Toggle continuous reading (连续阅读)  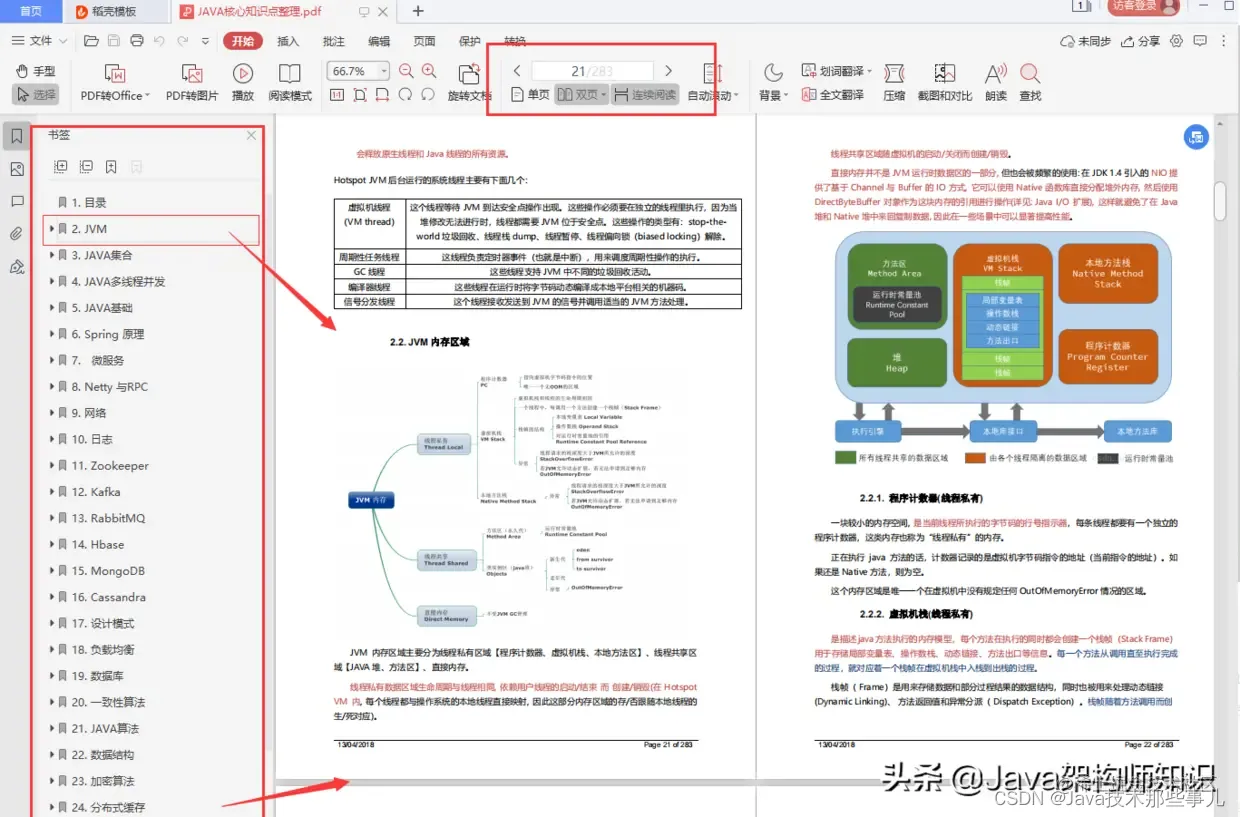coord(643,95)
